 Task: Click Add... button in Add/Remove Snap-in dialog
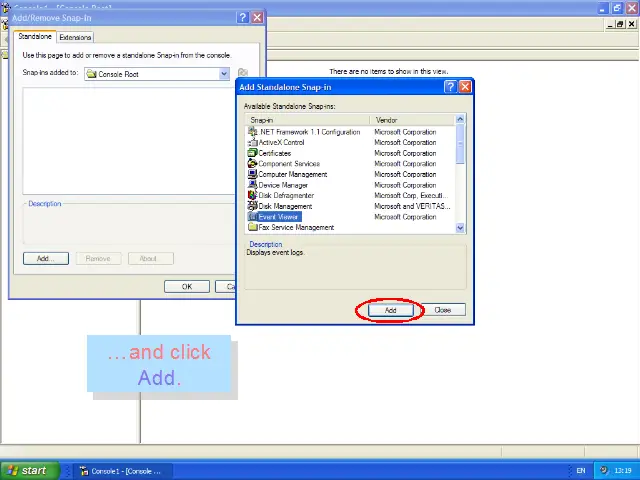(x=46, y=258)
